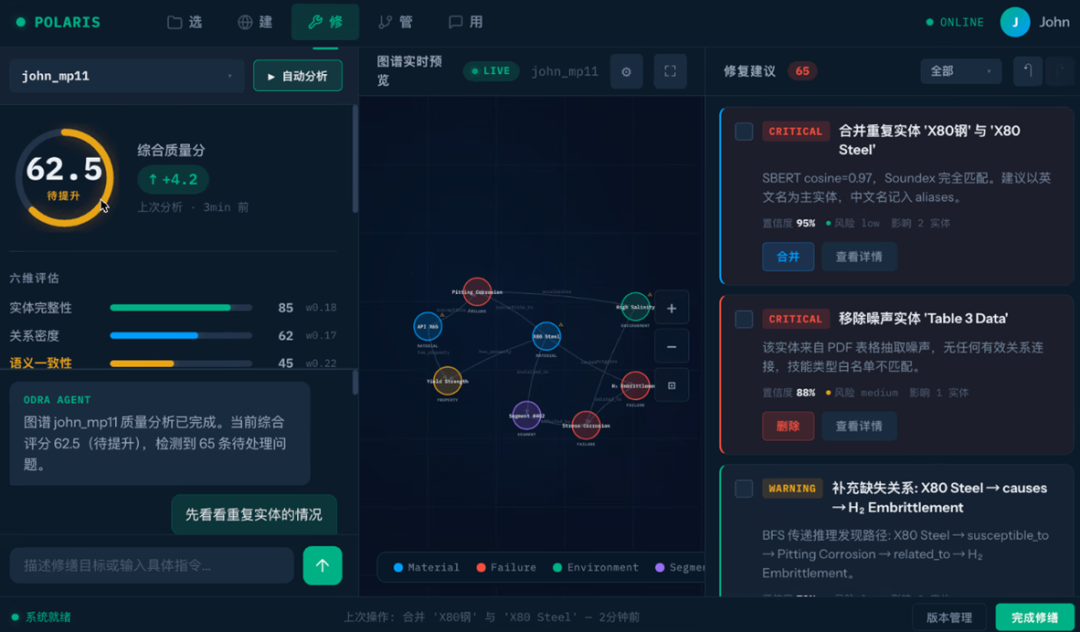
Task: Focus the 描述修缮目标 instruction input field
Action: [x=152, y=565]
